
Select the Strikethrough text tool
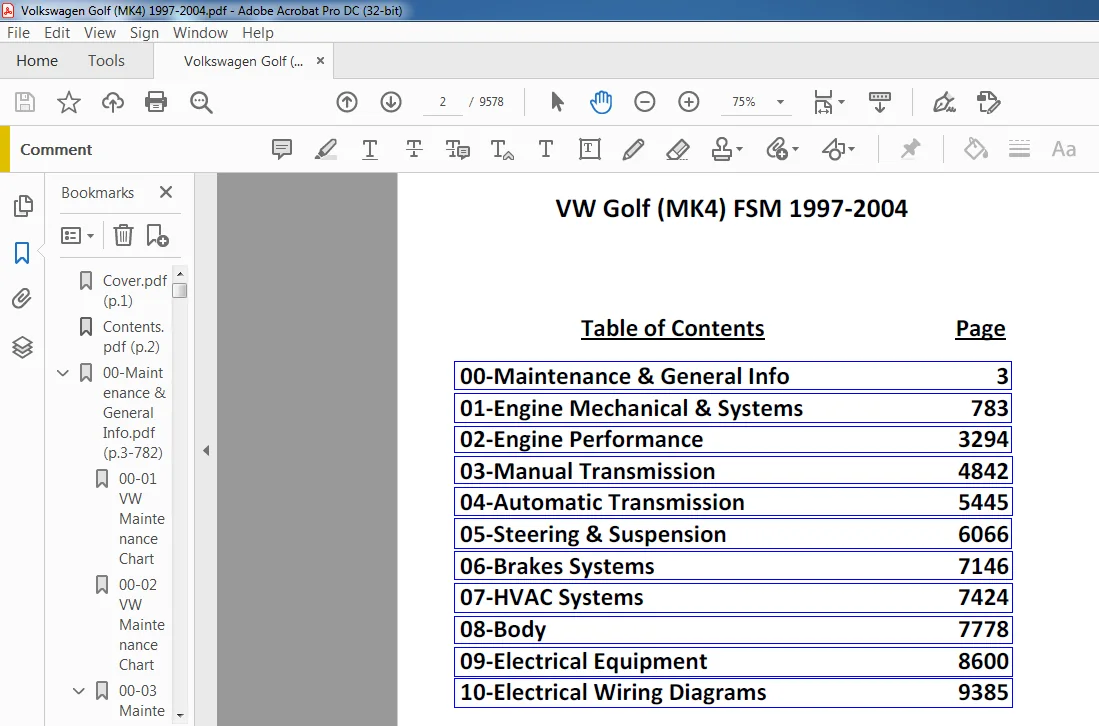point(414,149)
